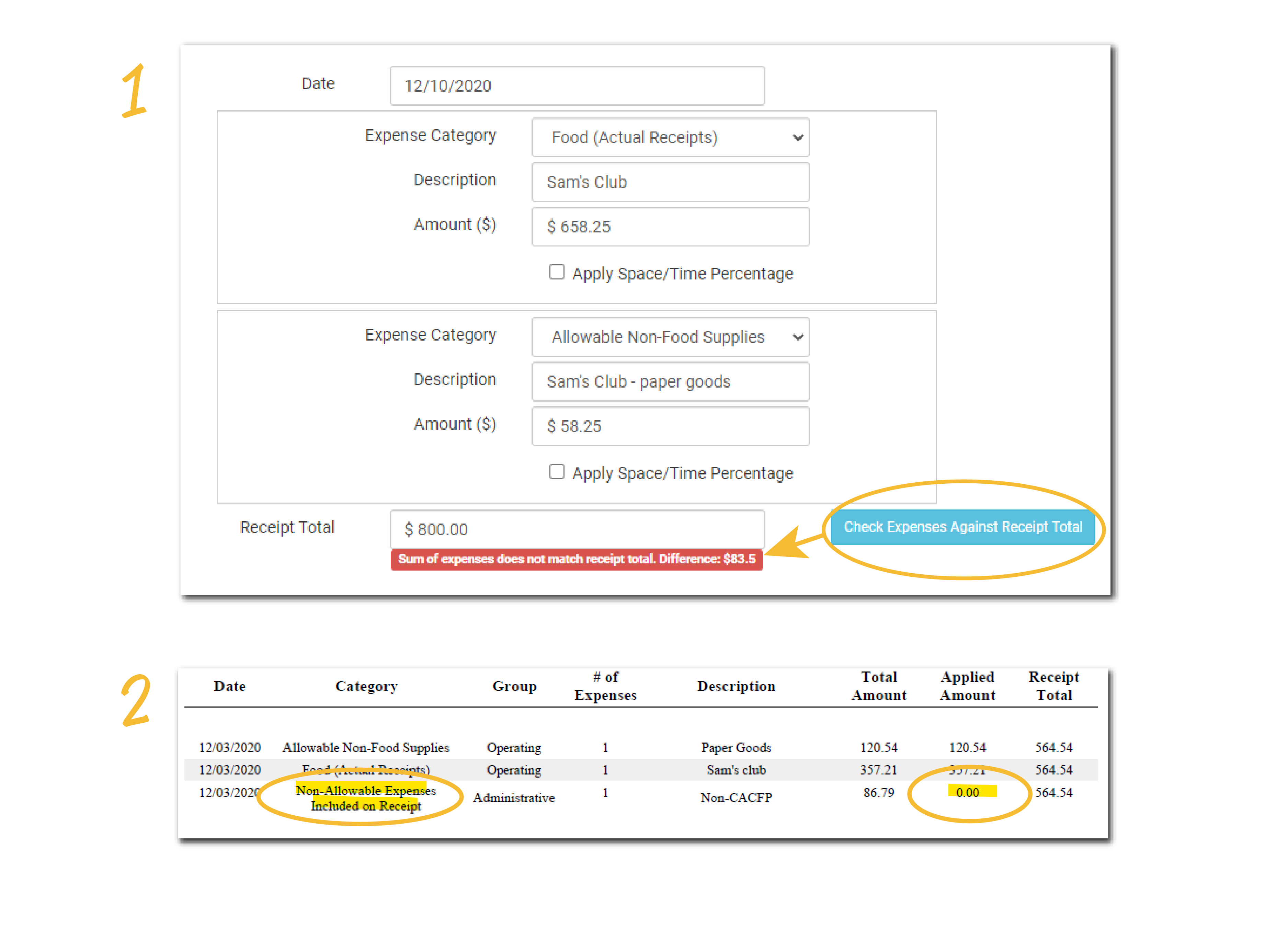Select the Sam's club expense row
The width and height of the screenshot is (1288, 930).
point(736,770)
